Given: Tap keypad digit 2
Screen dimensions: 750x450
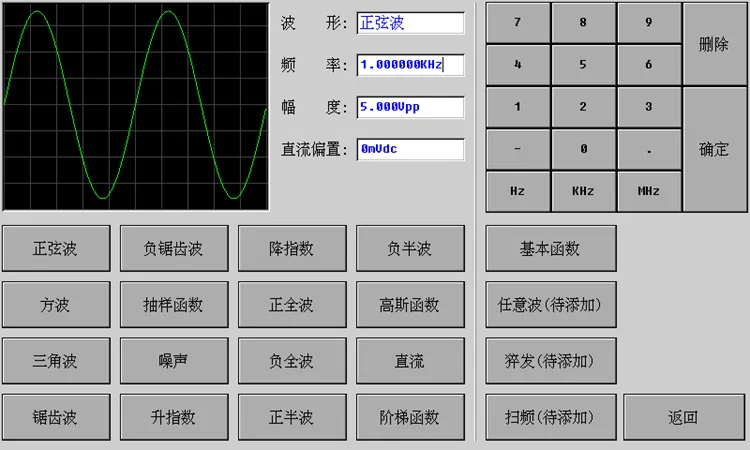Looking at the screenshot, I should pyautogui.click(x=584, y=107).
